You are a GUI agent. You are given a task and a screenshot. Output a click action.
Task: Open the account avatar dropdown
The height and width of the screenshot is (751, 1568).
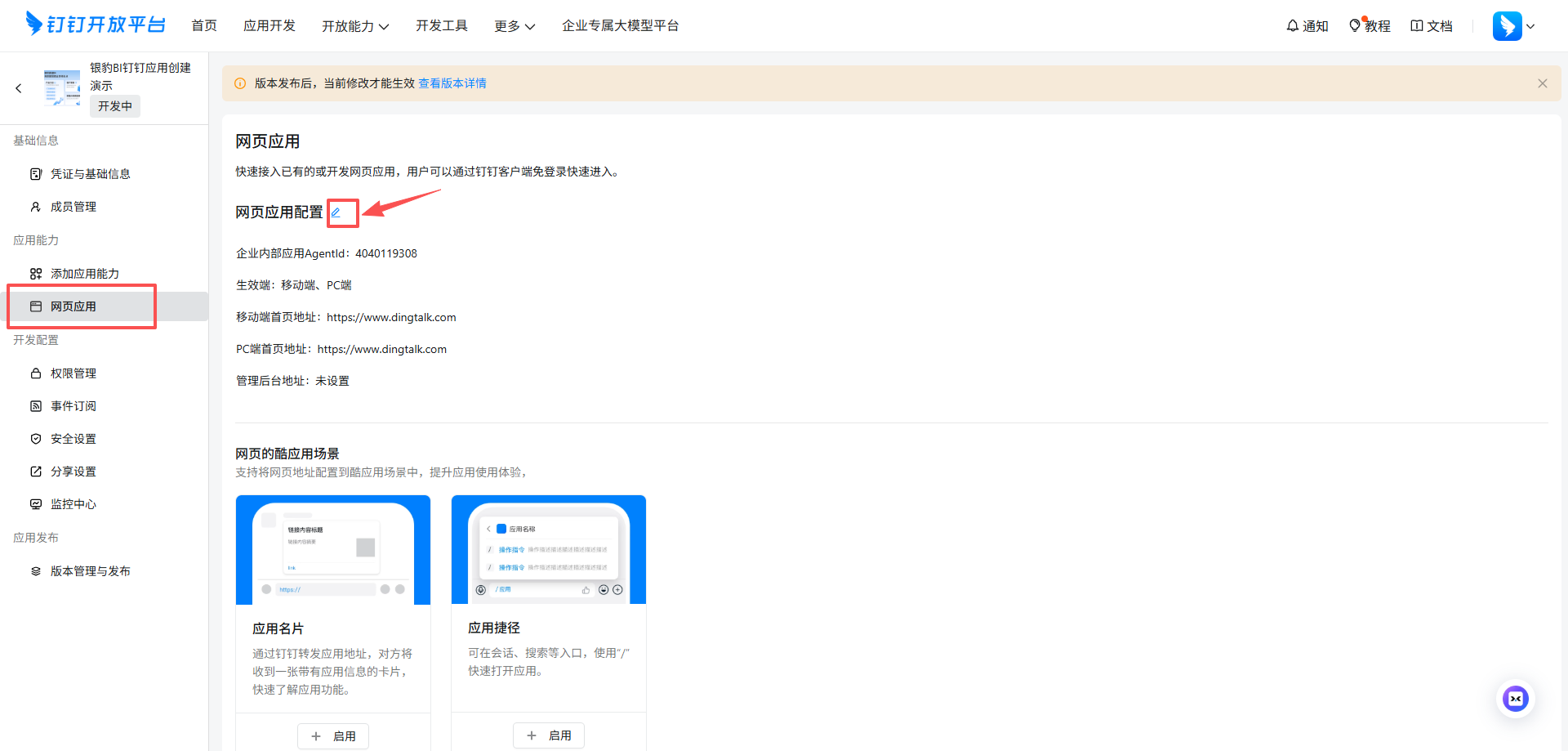[x=1513, y=25]
